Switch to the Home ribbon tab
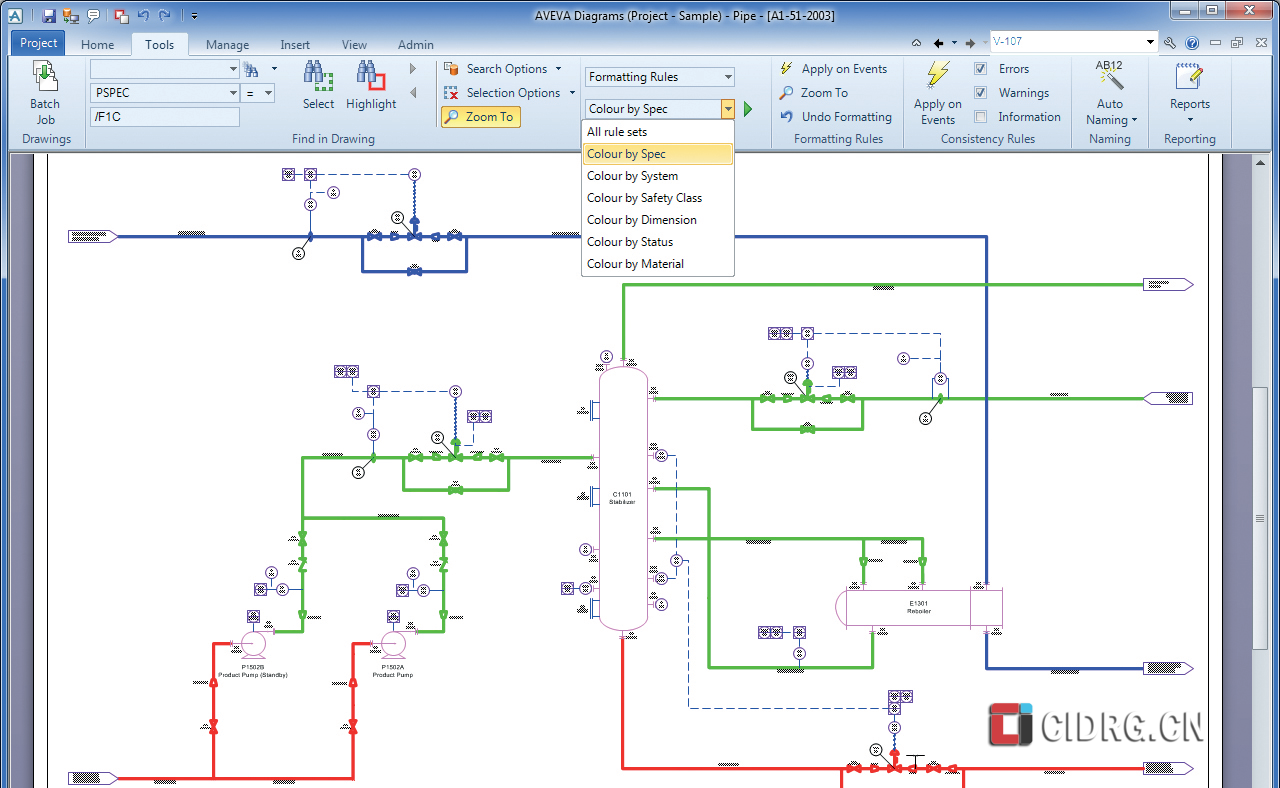The height and width of the screenshot is (788, 1280). (97, 45)
